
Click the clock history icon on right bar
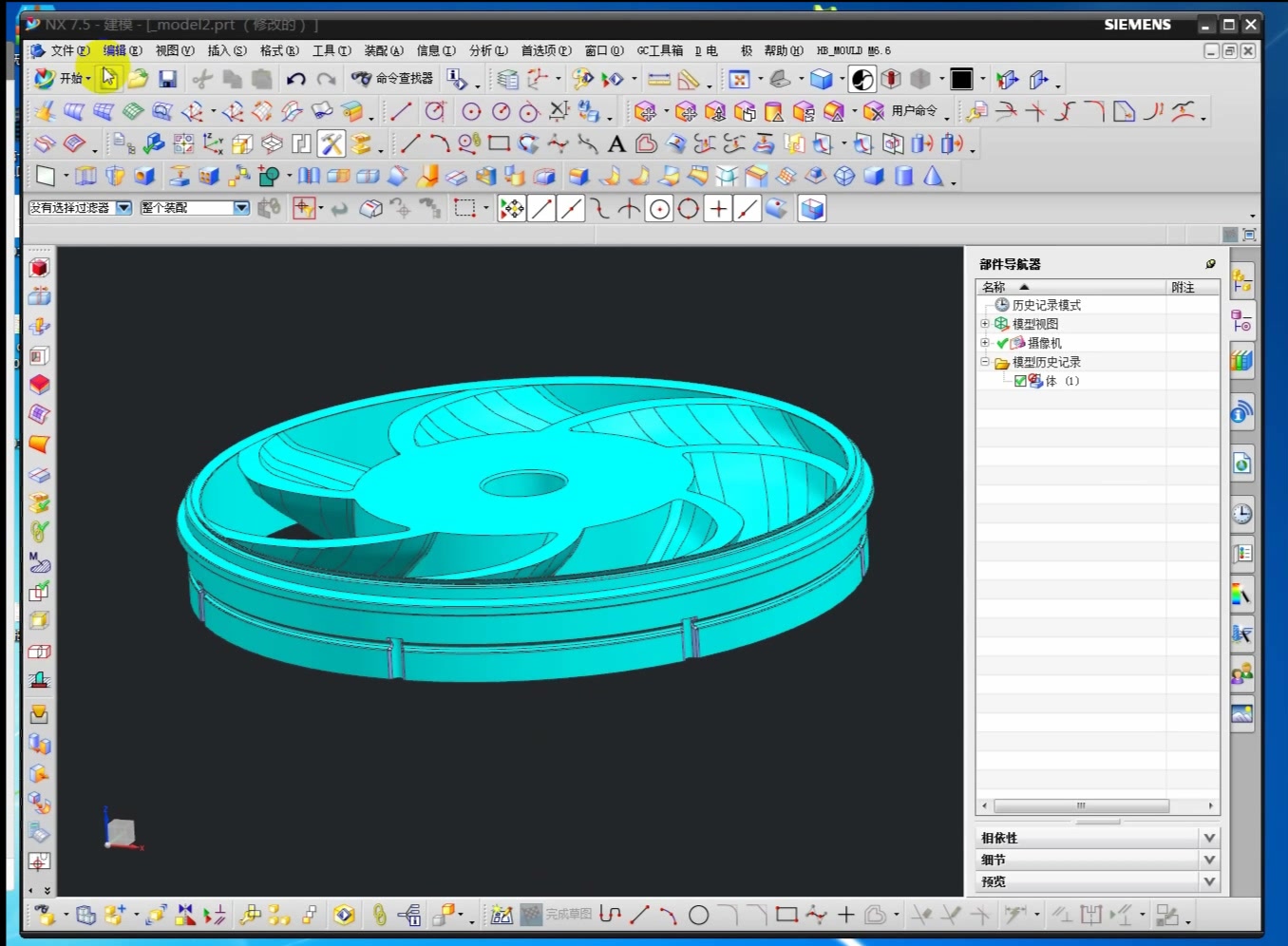pos(1242,514)
